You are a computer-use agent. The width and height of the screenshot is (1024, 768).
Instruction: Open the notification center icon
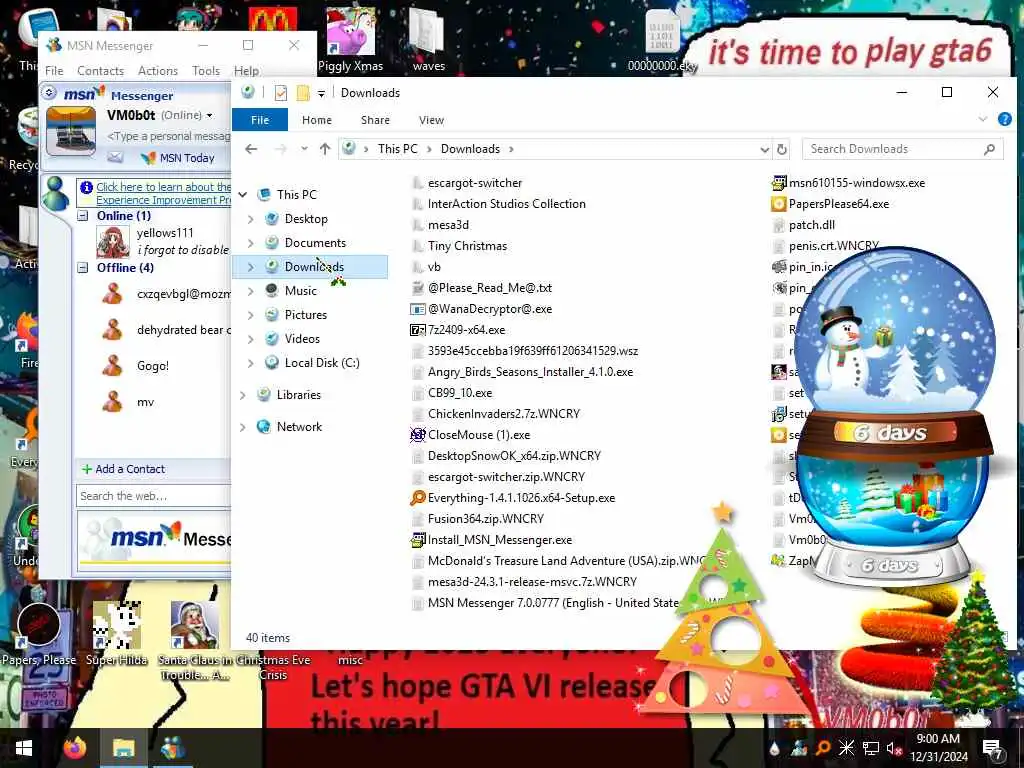point(993,748)
